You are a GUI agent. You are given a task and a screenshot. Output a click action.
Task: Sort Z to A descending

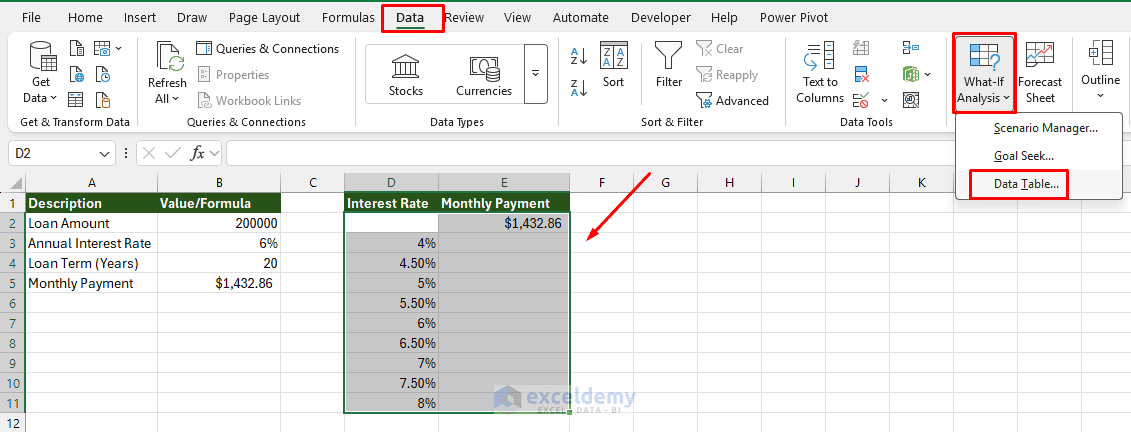(579, 88)
